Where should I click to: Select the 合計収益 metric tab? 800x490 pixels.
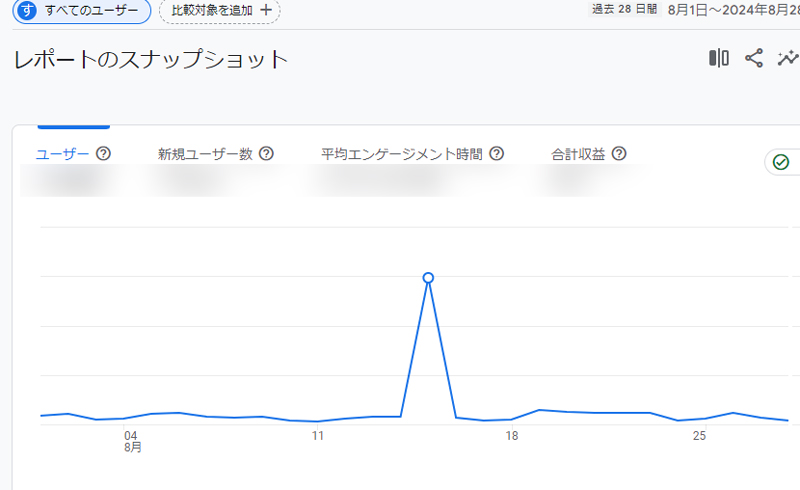(578, 154)
